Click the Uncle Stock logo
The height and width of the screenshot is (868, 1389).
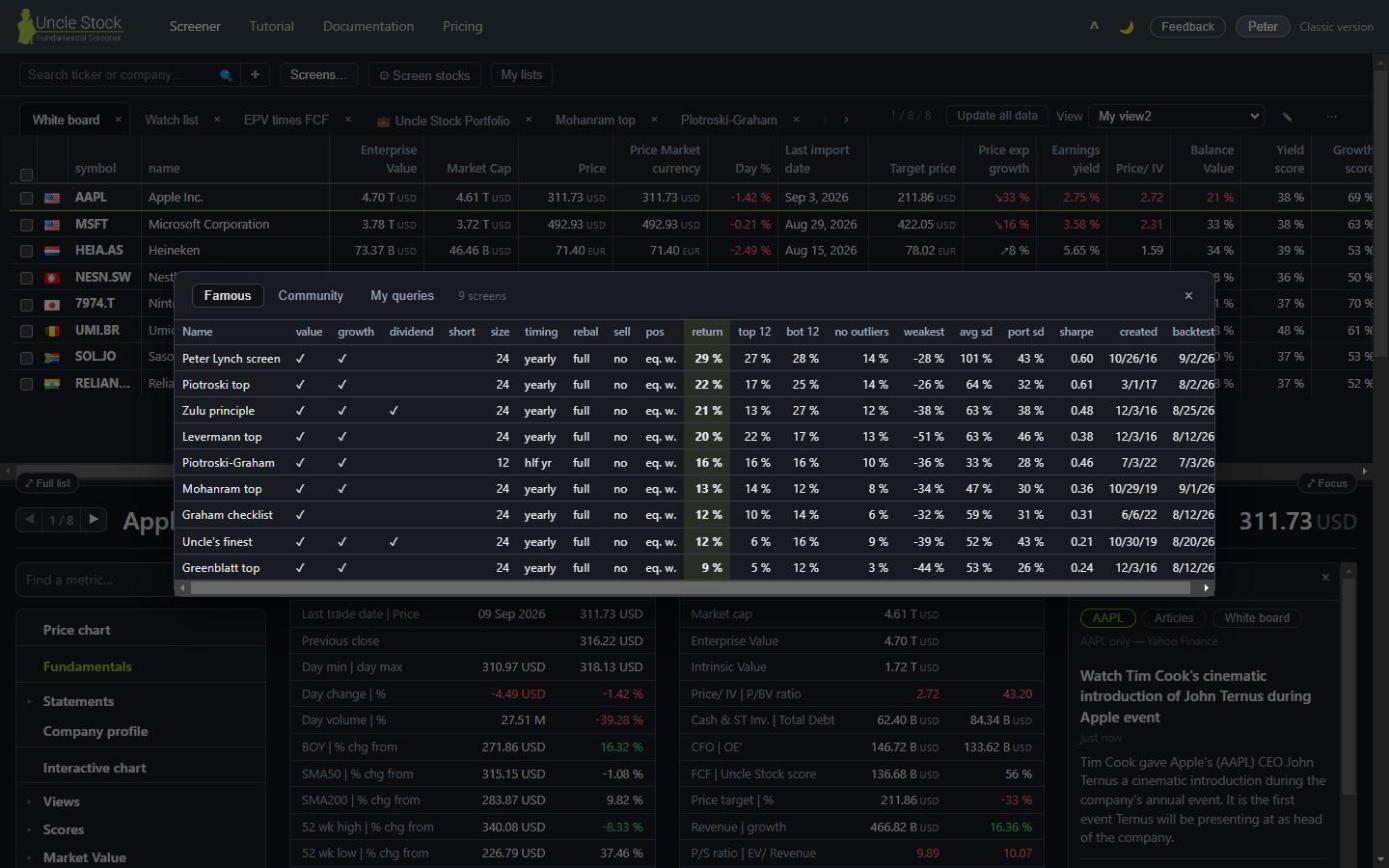(x=70, y=27)
